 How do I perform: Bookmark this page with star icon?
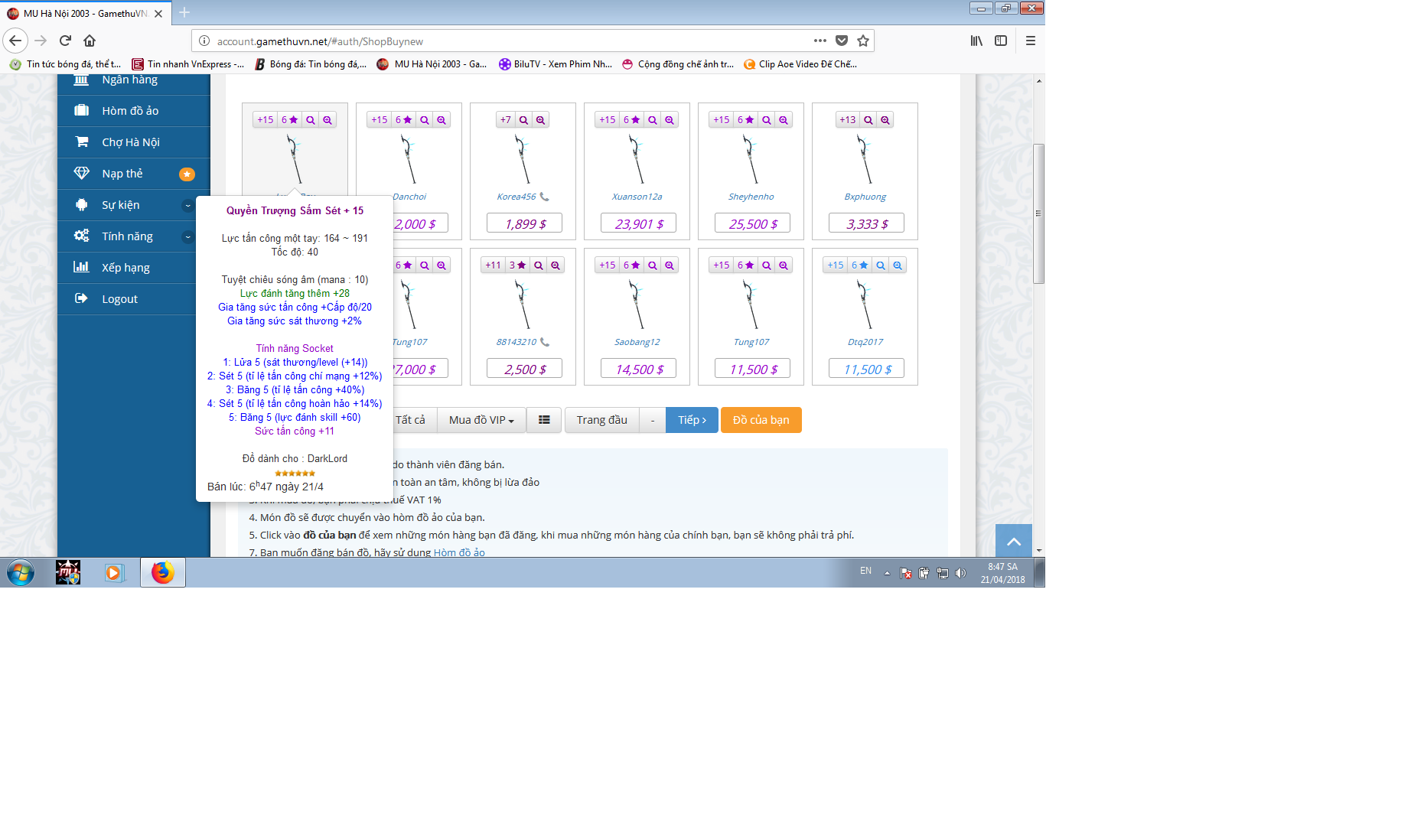click(x=863, y=41)
